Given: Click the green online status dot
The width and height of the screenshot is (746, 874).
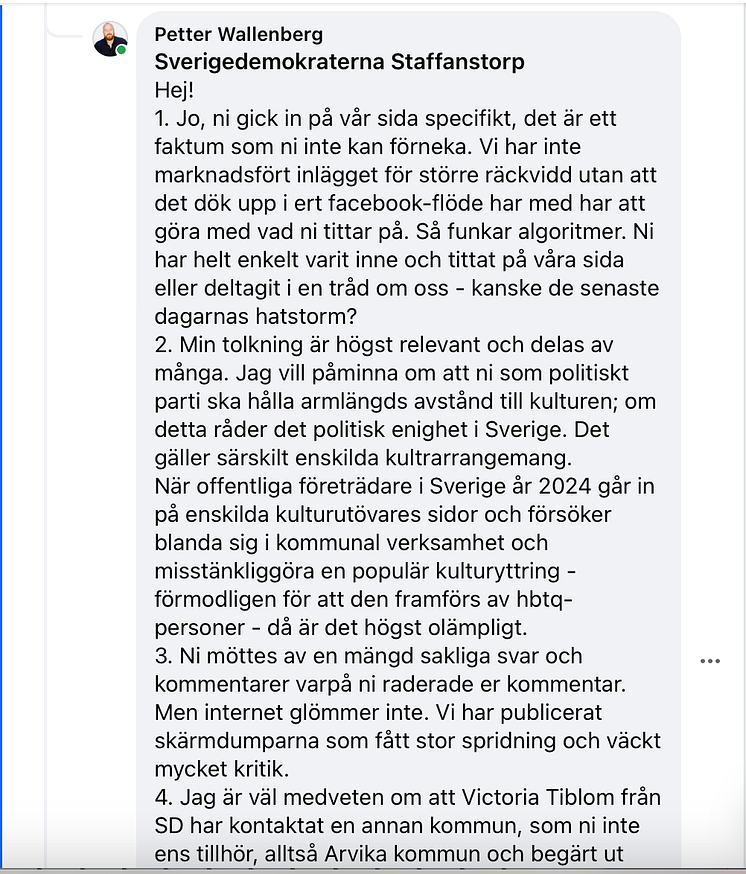Looking at the screenshot, I should tap(122, 50).
